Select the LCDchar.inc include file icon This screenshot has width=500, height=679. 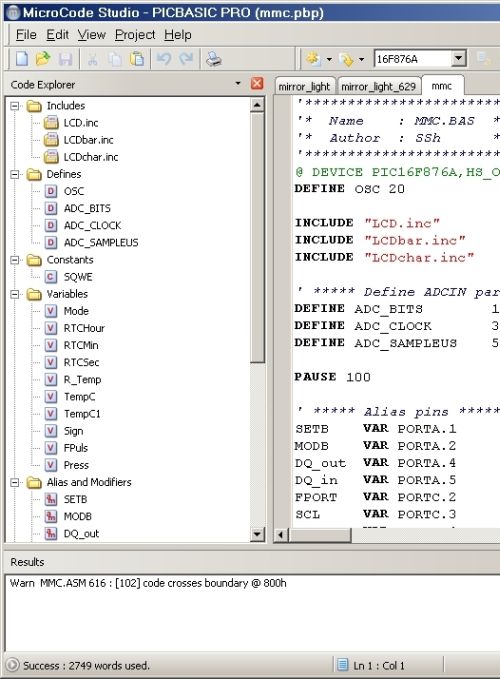tap(51, 157)
